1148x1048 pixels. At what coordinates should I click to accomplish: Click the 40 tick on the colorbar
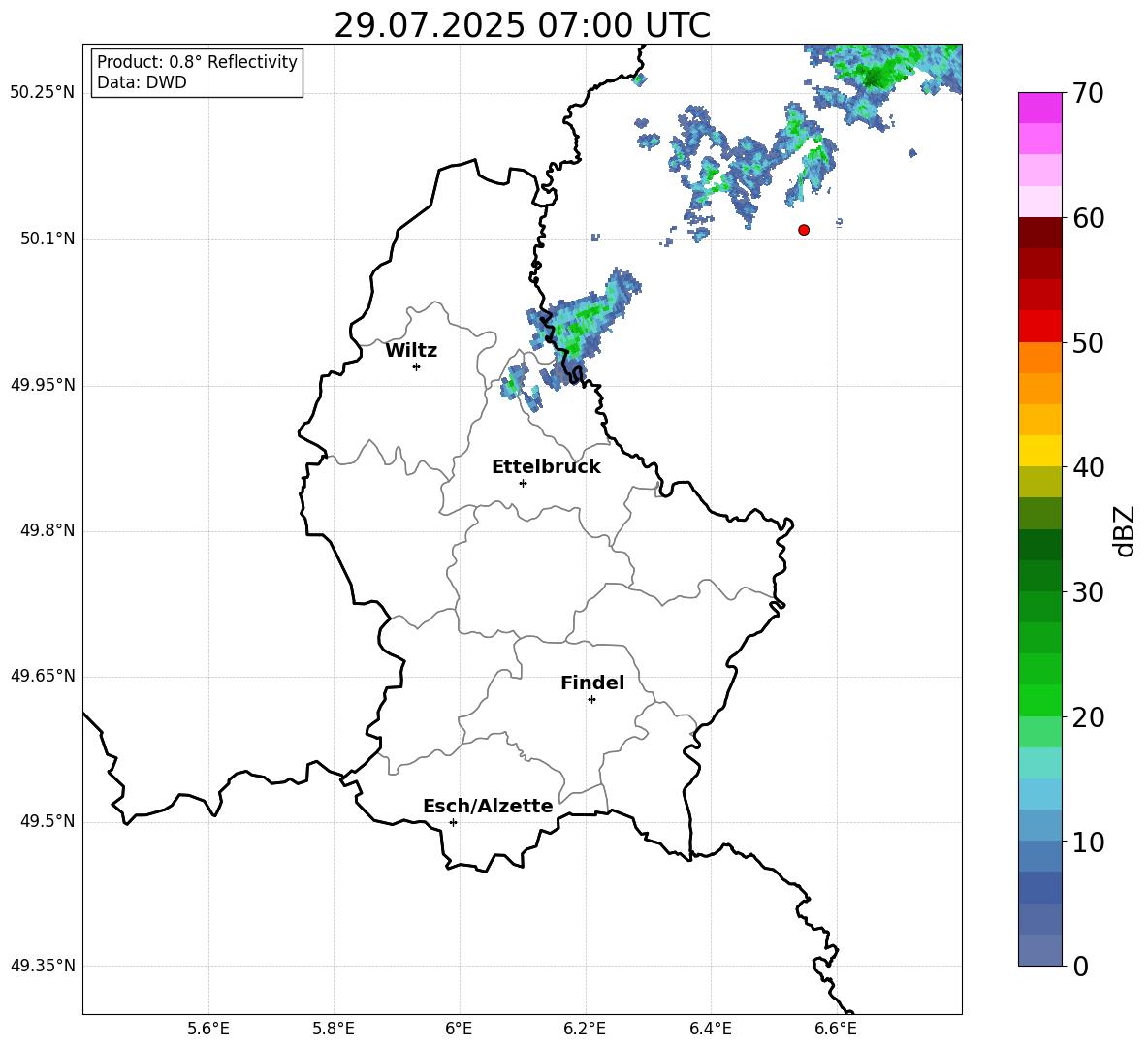pyautogui.click(x=1089, y=467)
